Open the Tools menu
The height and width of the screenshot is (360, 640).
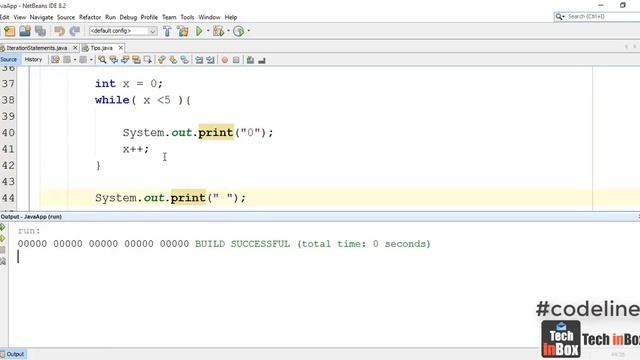tap(187, 17)
